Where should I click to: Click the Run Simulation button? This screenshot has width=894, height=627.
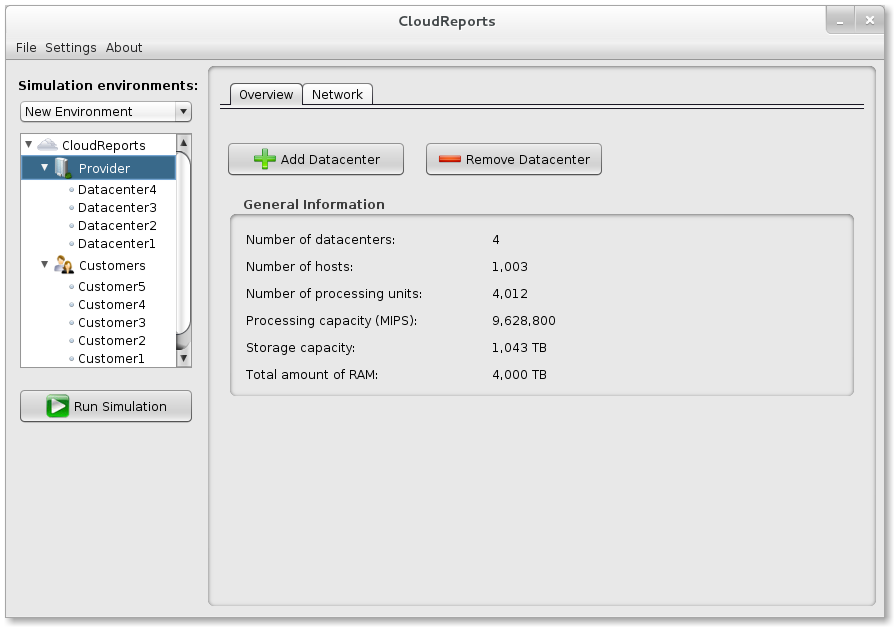(105, 406)
